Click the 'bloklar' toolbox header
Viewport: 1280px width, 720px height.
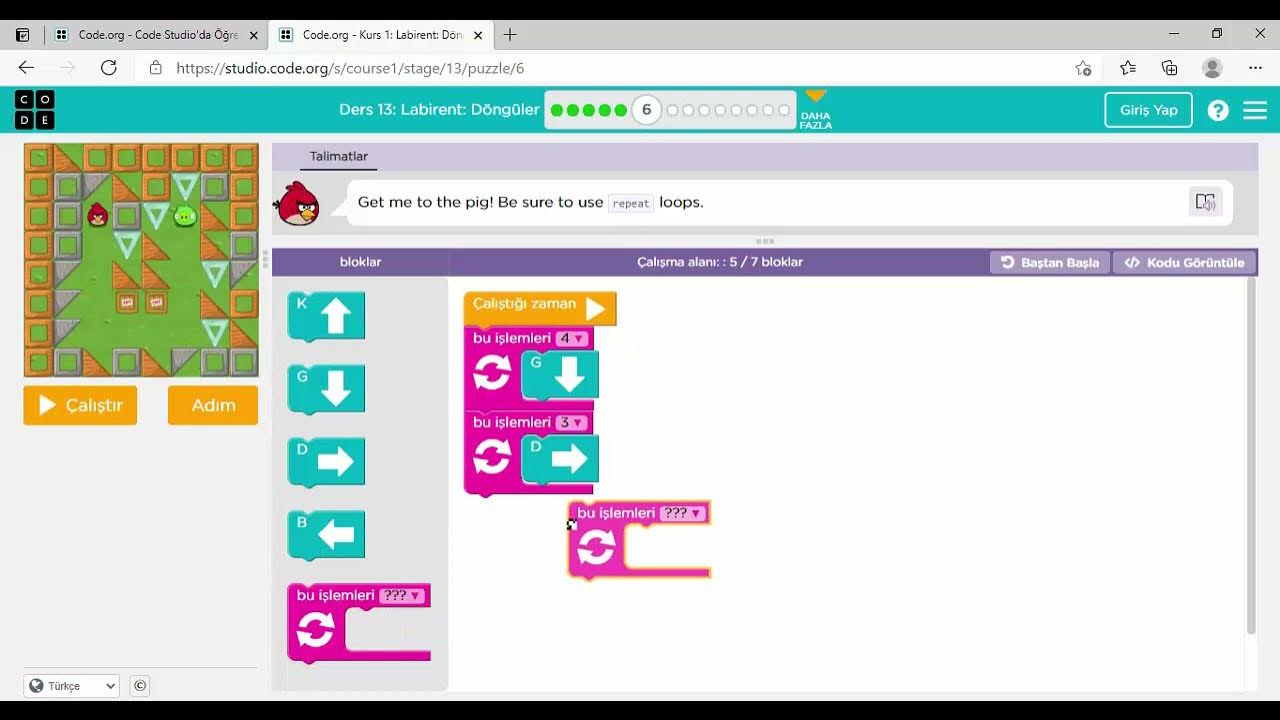pos(360,262)
